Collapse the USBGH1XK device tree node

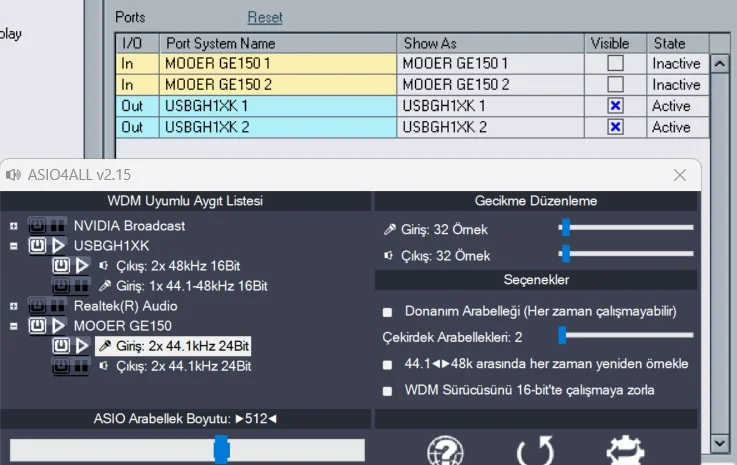tap(14, 246)
